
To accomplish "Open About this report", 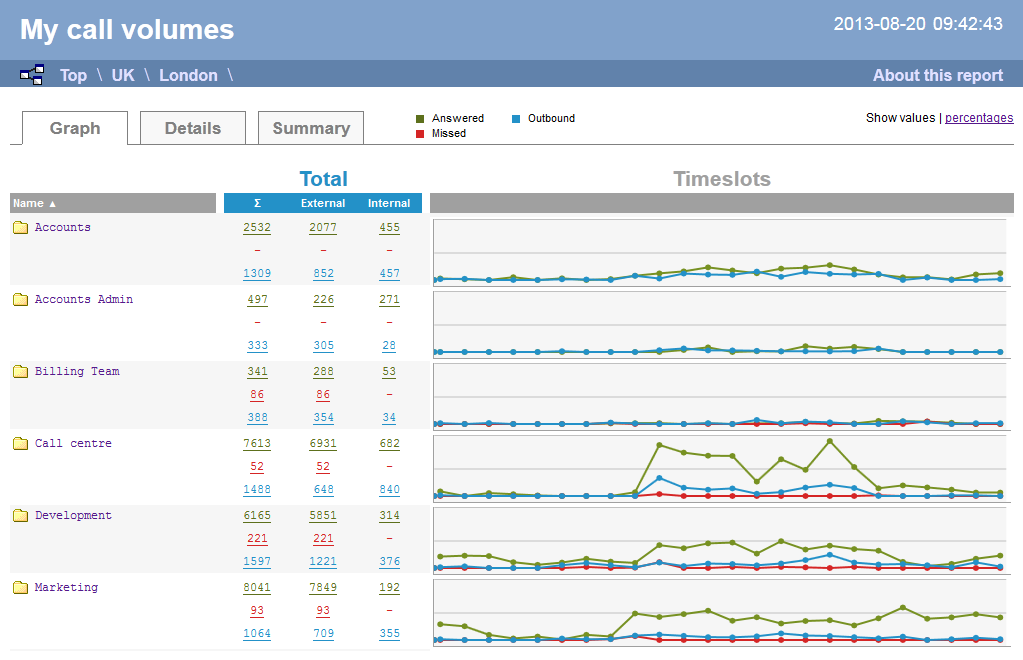I will point(937,75).
